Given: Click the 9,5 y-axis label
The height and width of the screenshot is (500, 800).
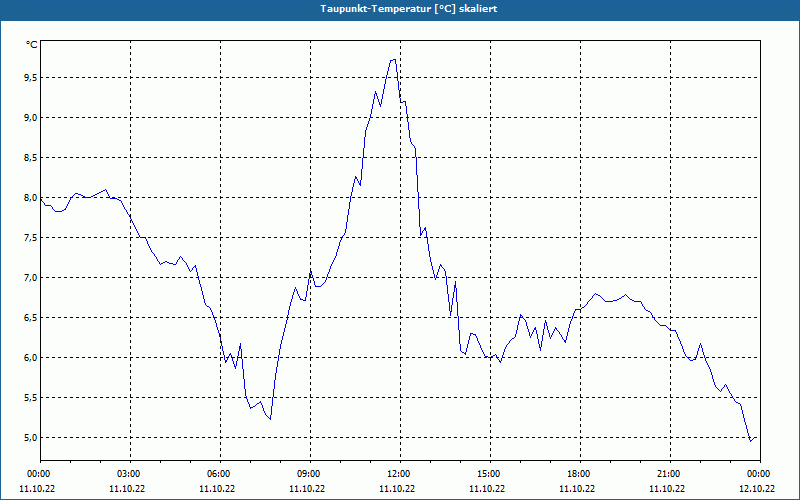Looking at the screenshot, I should (x=31, y=78).
